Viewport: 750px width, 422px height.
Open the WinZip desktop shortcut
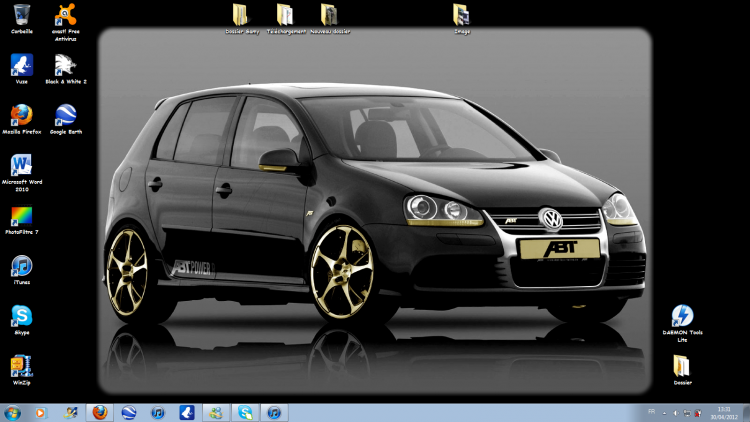pyautogui.click(x=22, y=370)
